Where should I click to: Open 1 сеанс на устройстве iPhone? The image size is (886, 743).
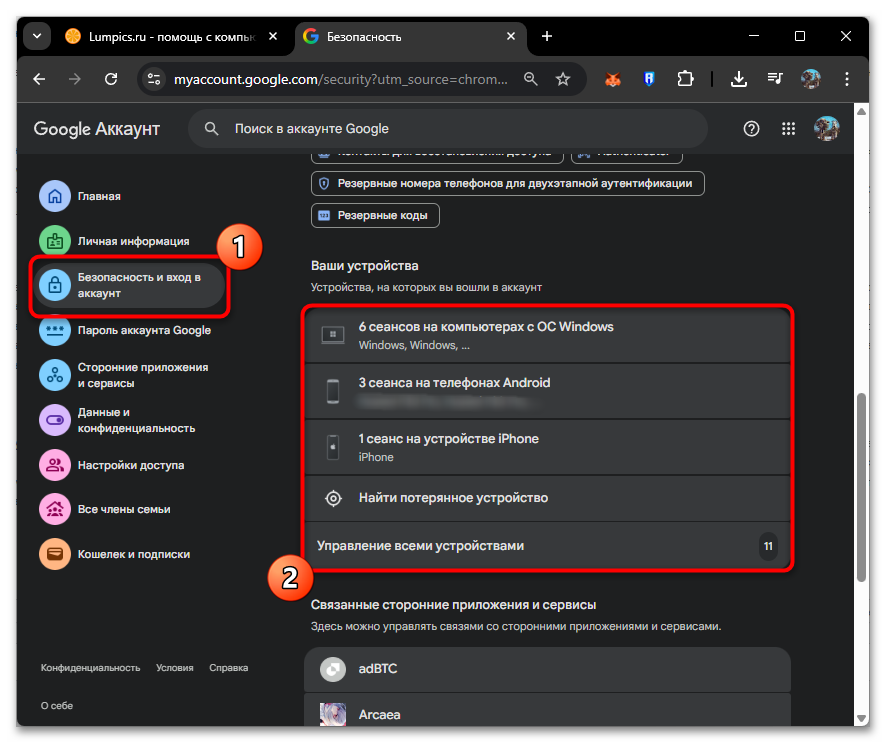547,447
